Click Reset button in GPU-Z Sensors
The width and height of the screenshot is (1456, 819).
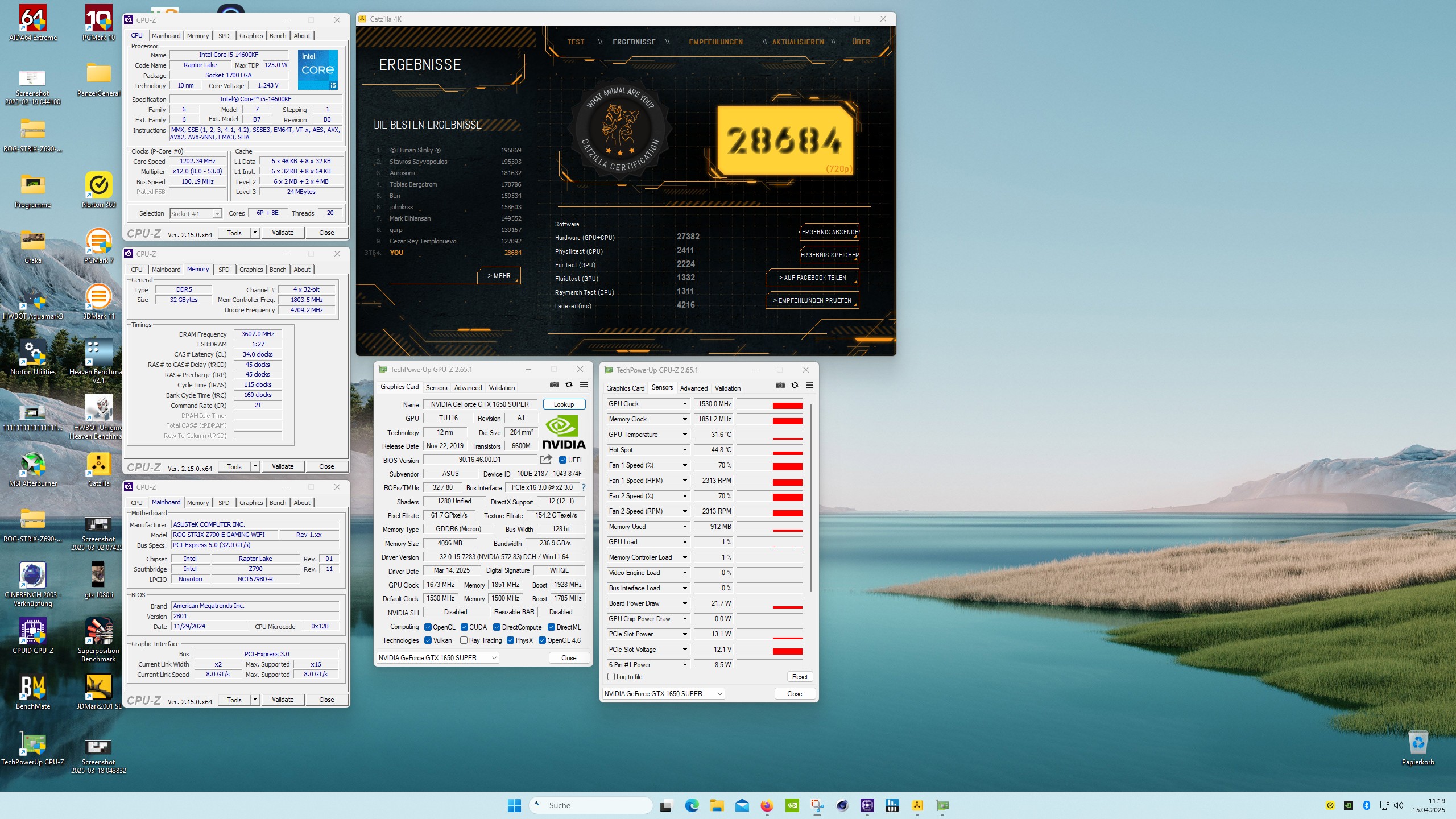coord(800,677)
